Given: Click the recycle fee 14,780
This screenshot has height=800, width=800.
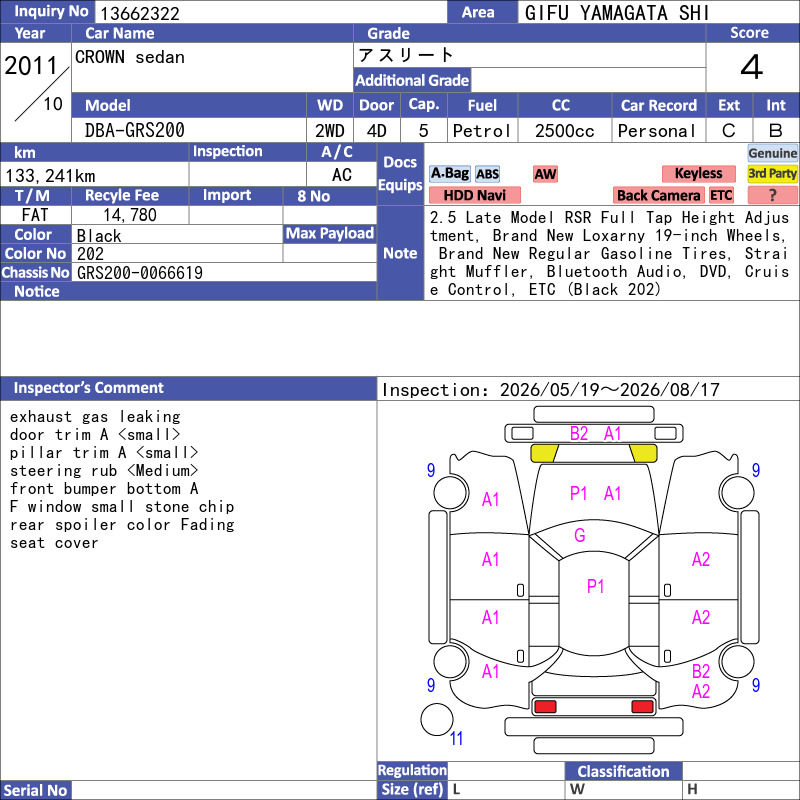Looking at the screenshot, I should [x=130, y=215].
